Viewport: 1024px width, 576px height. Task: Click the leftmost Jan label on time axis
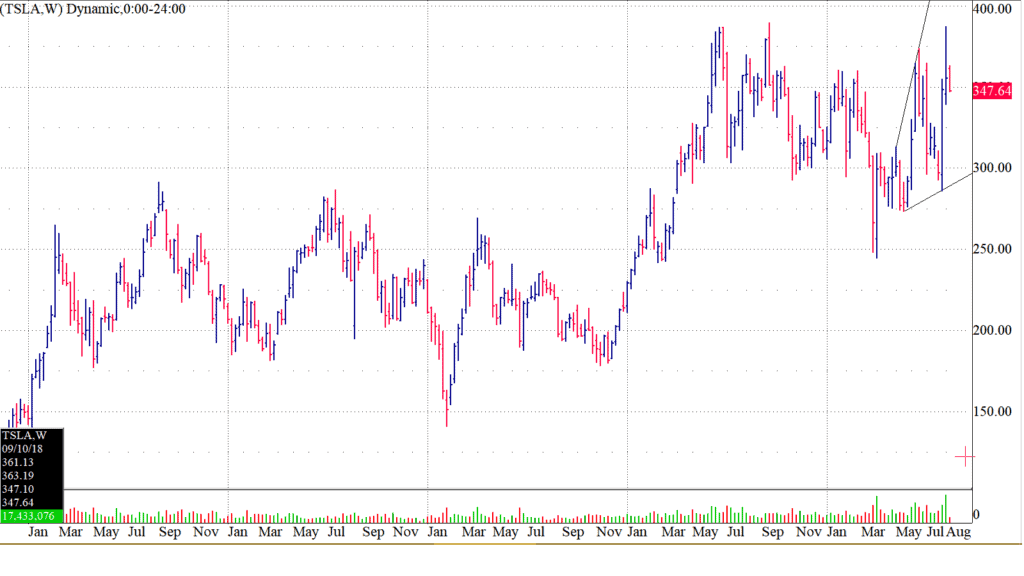[x=39, y=533]
